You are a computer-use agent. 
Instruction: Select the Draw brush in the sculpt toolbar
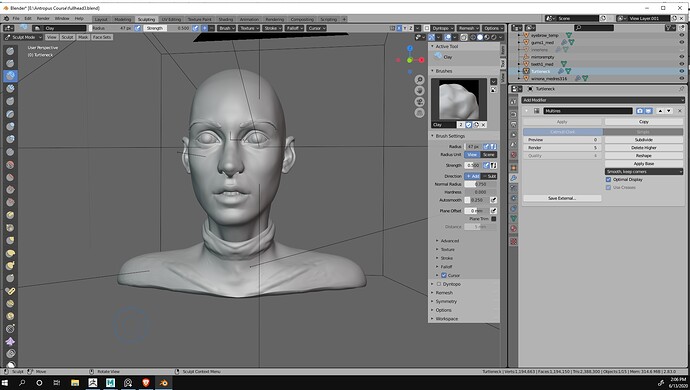point(10,51)
